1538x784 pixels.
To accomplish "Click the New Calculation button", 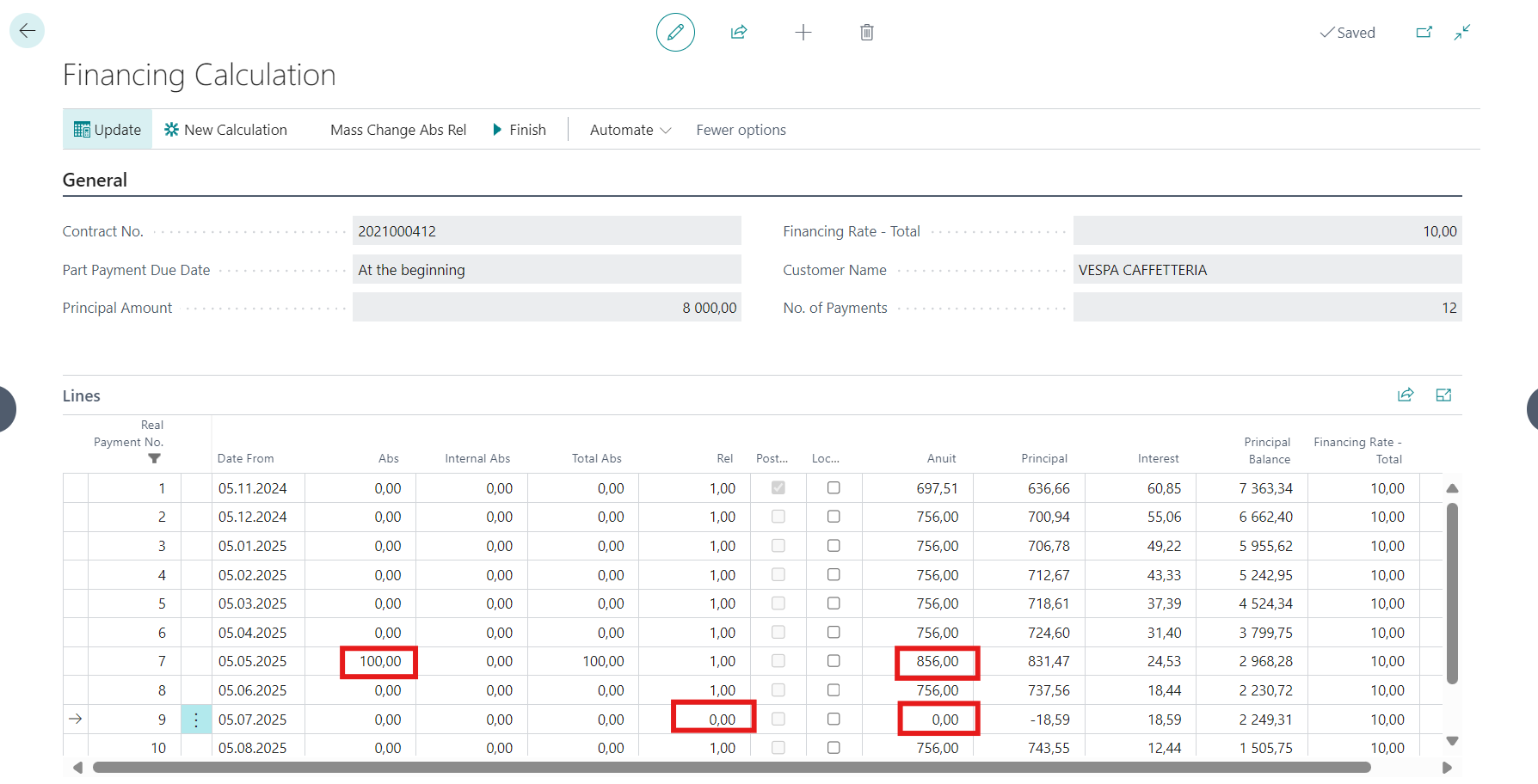I will pyautogui.click(x=226, y=130).
